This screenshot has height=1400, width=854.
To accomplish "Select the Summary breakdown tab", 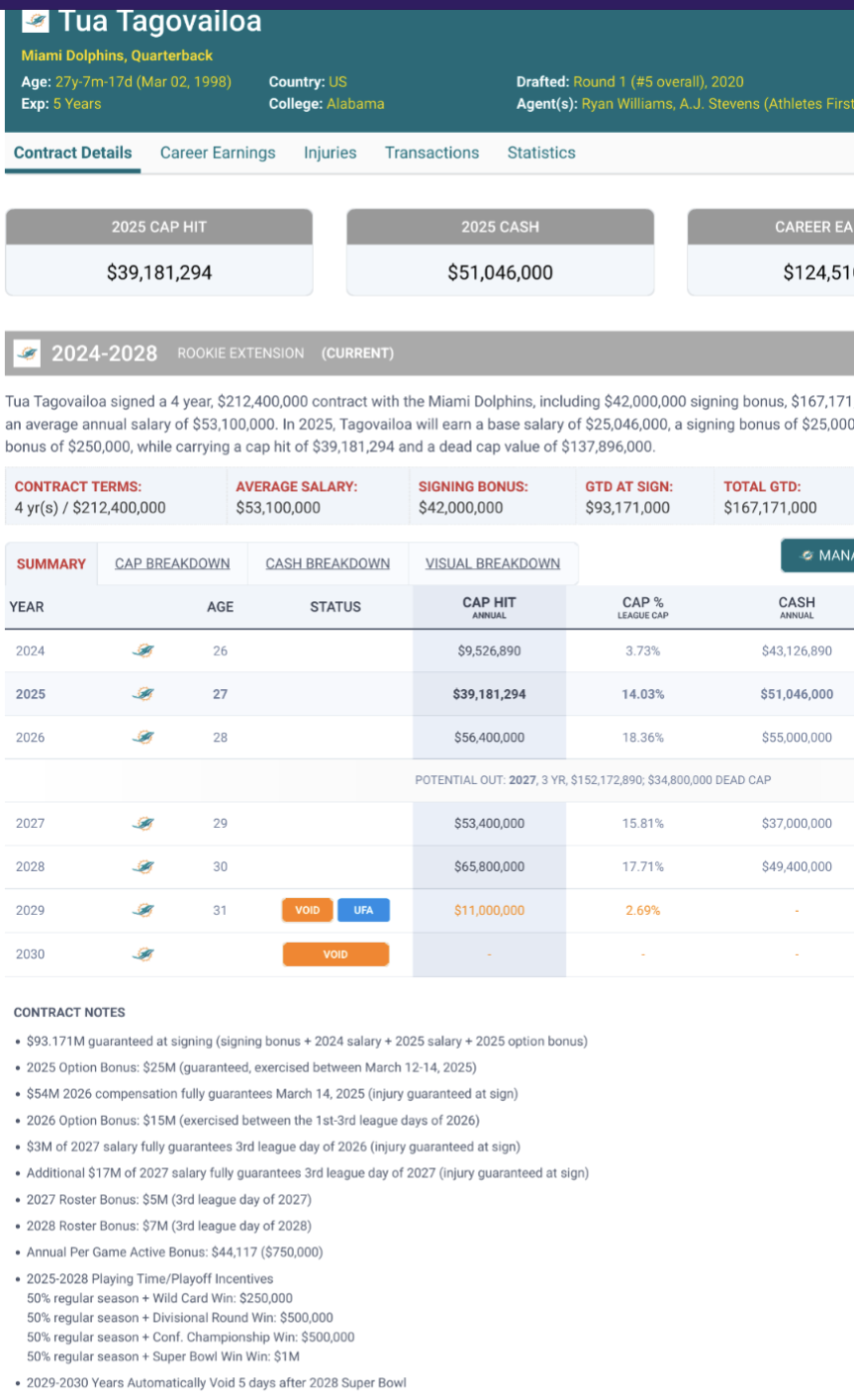I will coord(51,563).
